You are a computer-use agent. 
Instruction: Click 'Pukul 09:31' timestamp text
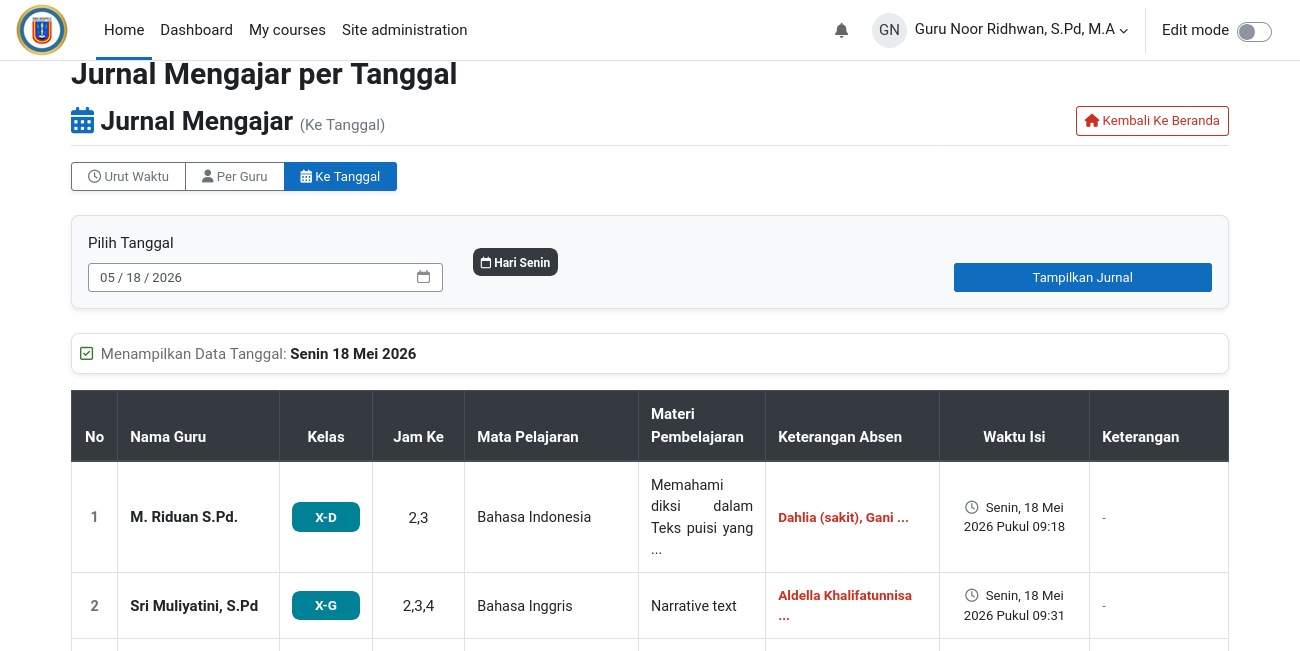pos(1031,615)
